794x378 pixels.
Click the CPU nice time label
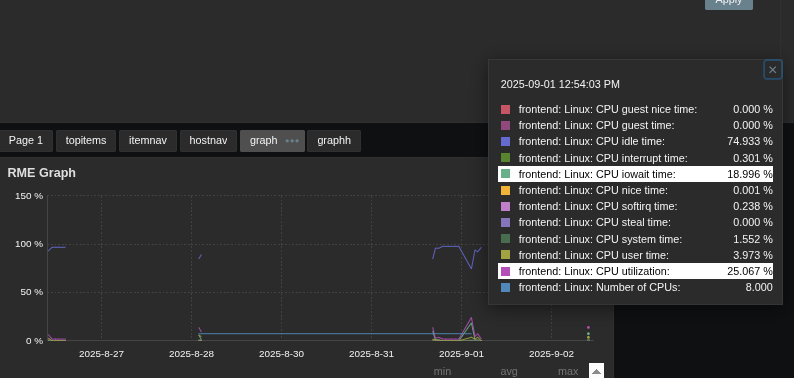593,191
